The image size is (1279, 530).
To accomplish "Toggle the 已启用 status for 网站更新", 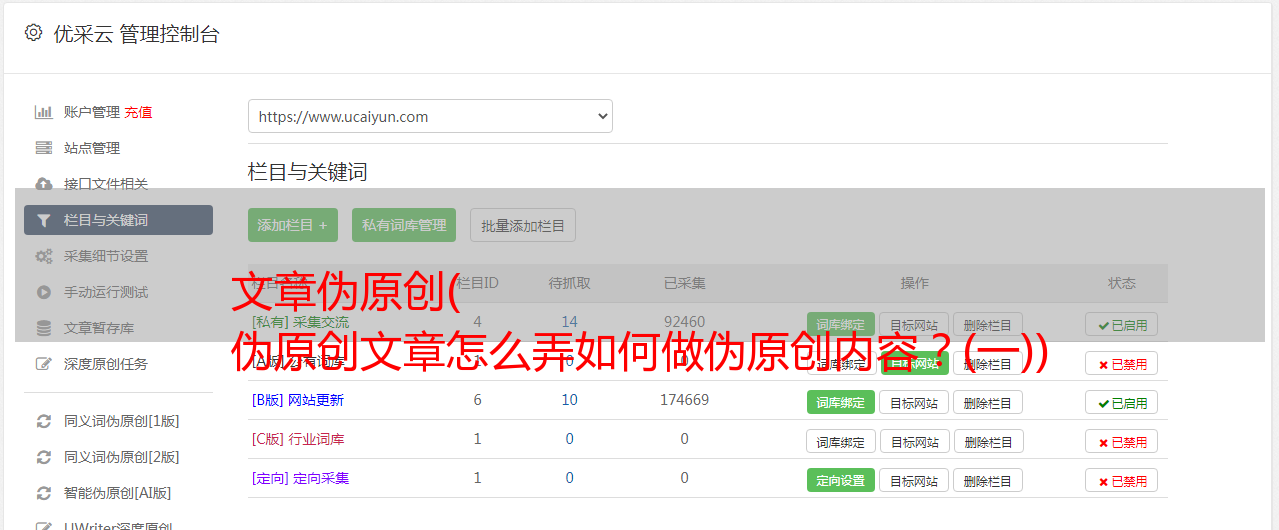I will 1122,402.
